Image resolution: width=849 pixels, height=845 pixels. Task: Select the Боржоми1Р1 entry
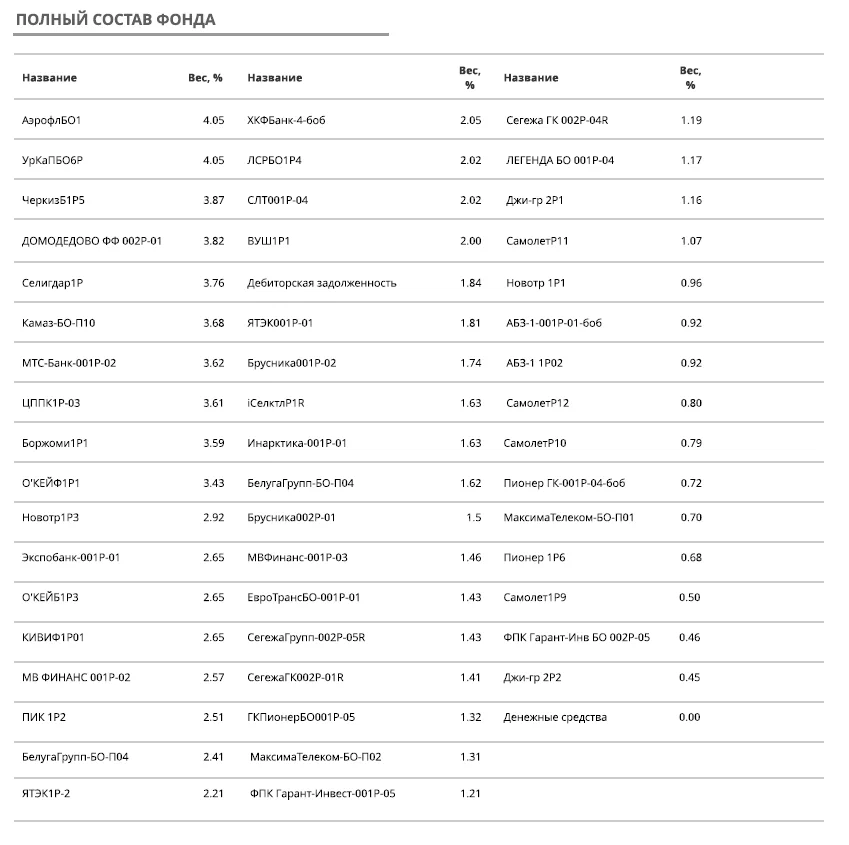click(56, 442)
